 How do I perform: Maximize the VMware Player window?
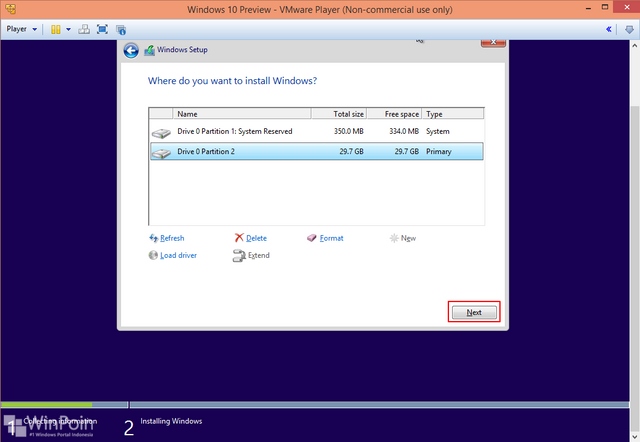click(605, 7)
